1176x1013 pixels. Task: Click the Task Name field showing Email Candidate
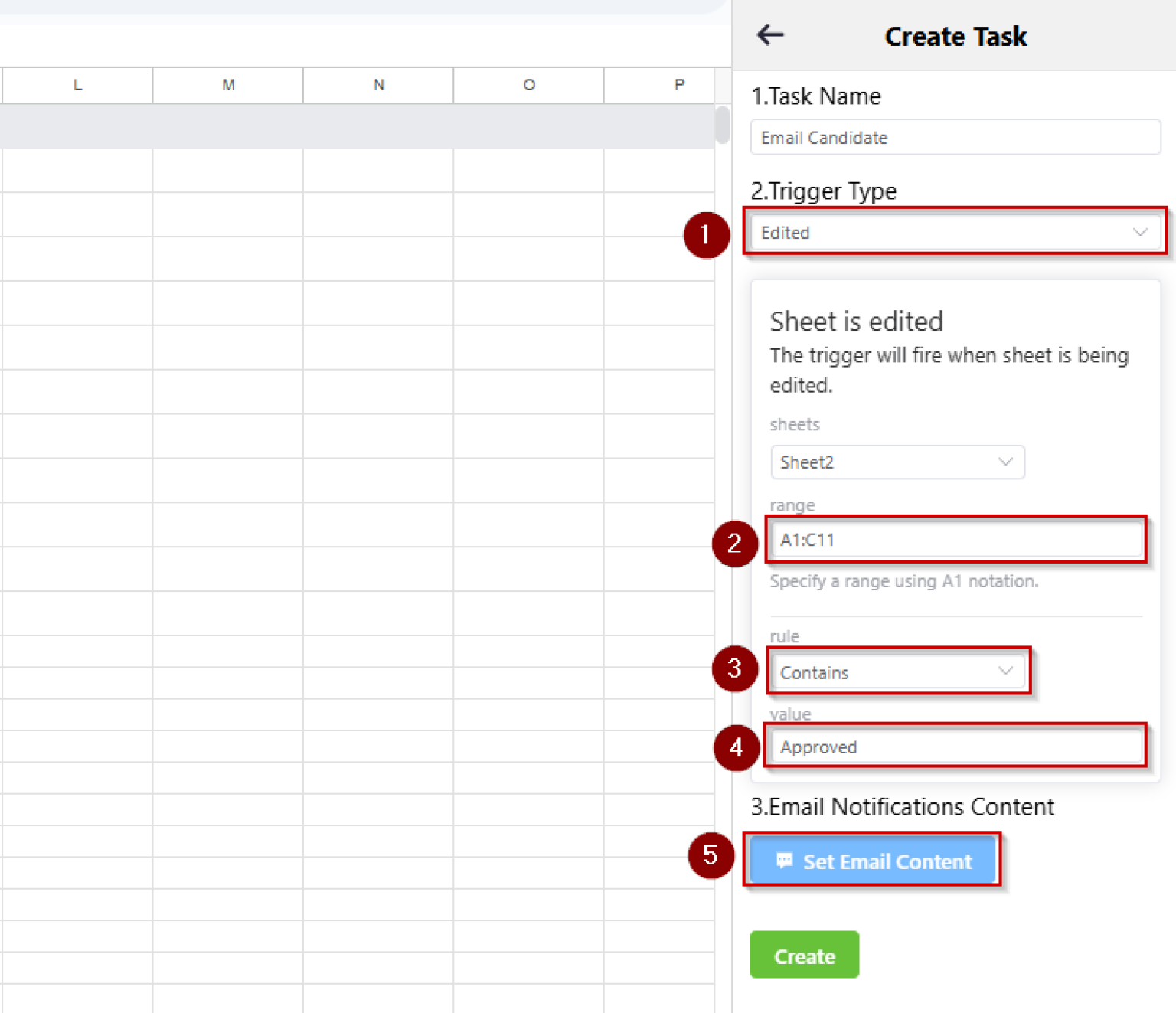[954, 137]
